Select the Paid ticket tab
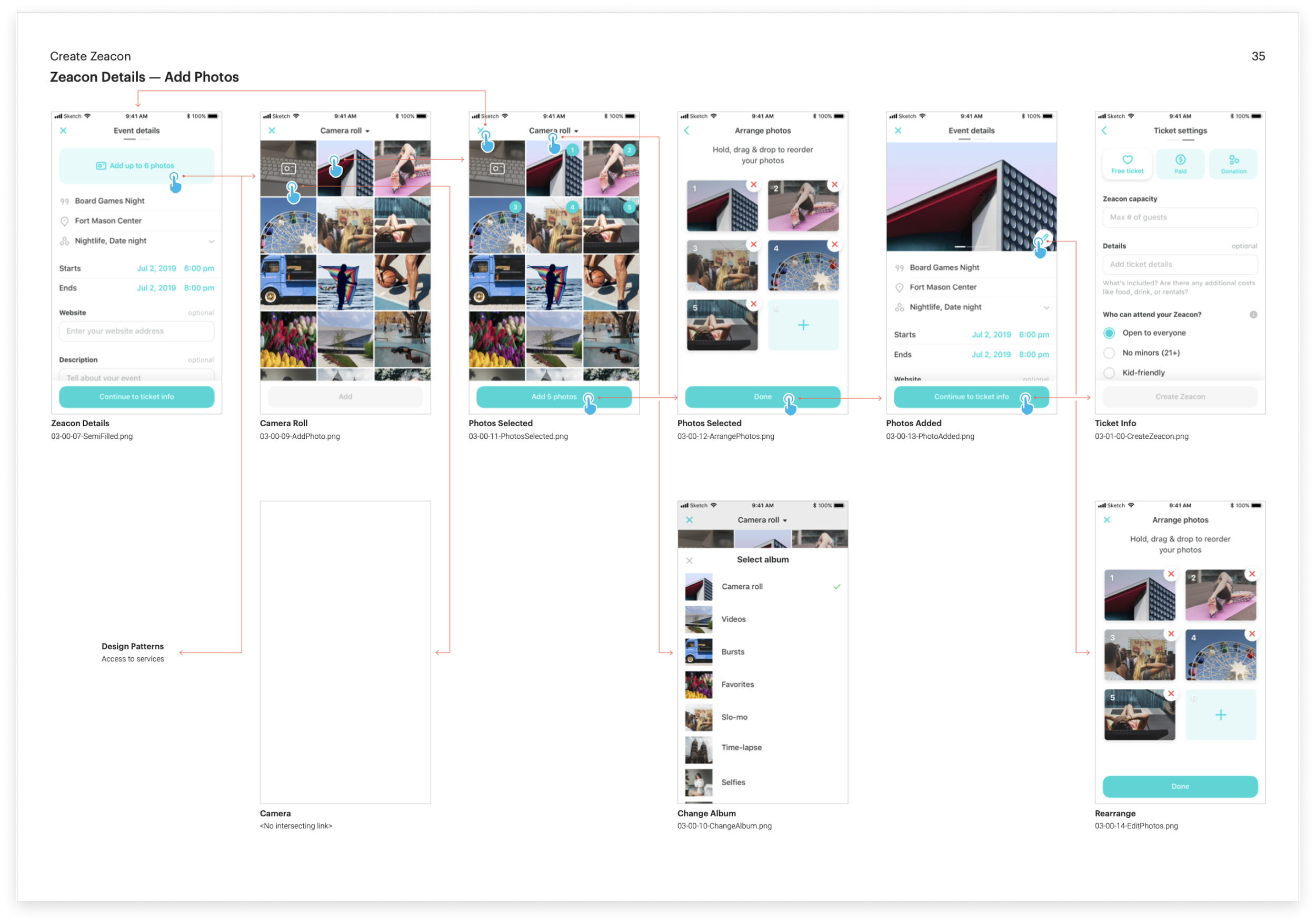 [1180, 164]
